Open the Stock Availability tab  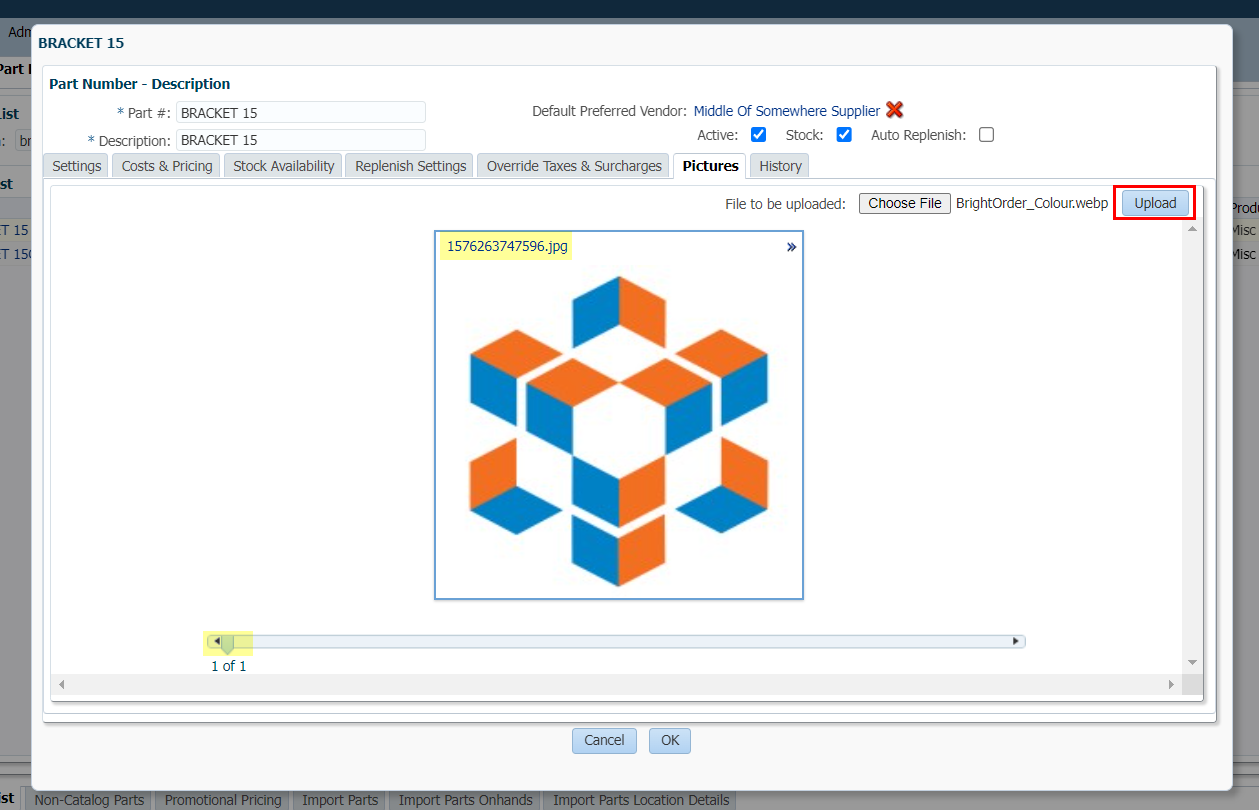coord(284,166)
